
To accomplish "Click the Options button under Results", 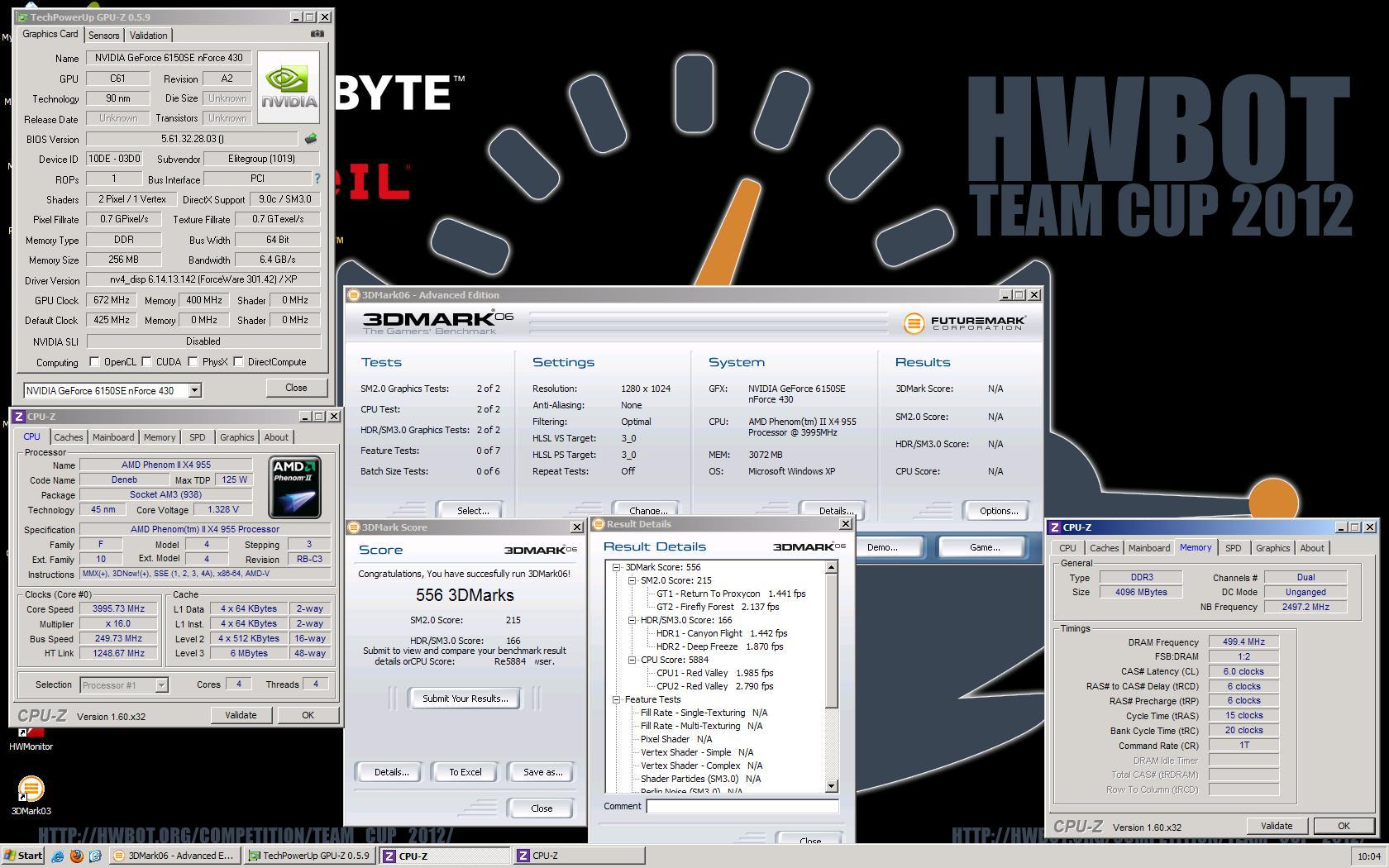I will coord(998,511).
